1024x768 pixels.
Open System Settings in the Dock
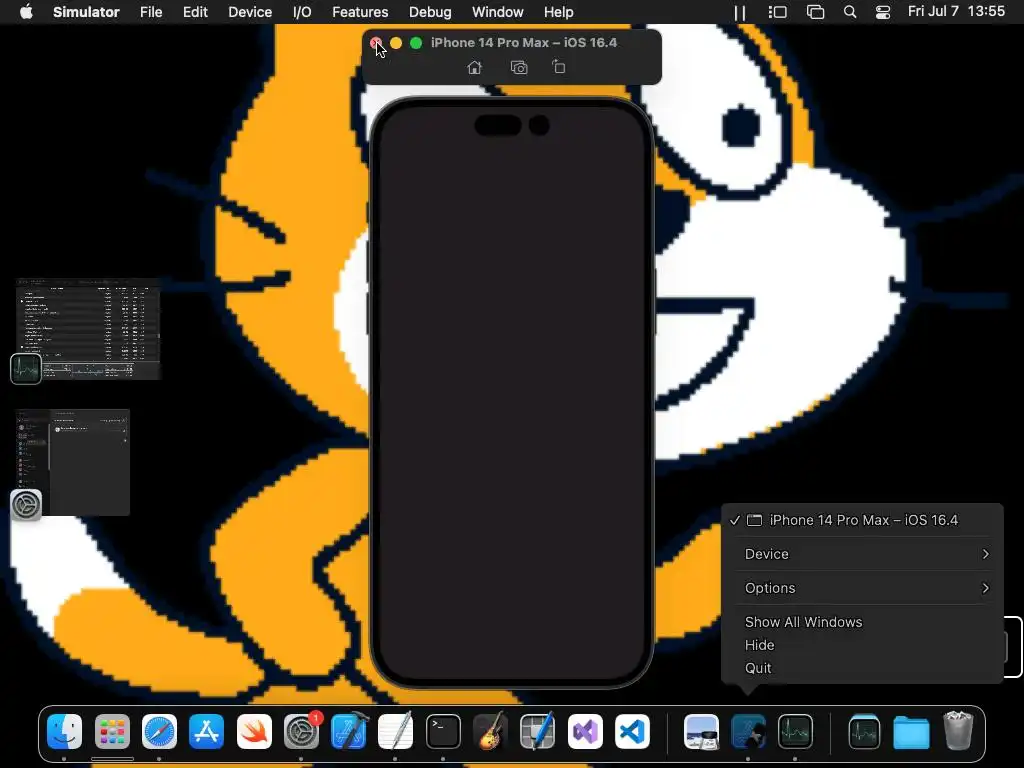pyautogui.click(x=302, y=731)
